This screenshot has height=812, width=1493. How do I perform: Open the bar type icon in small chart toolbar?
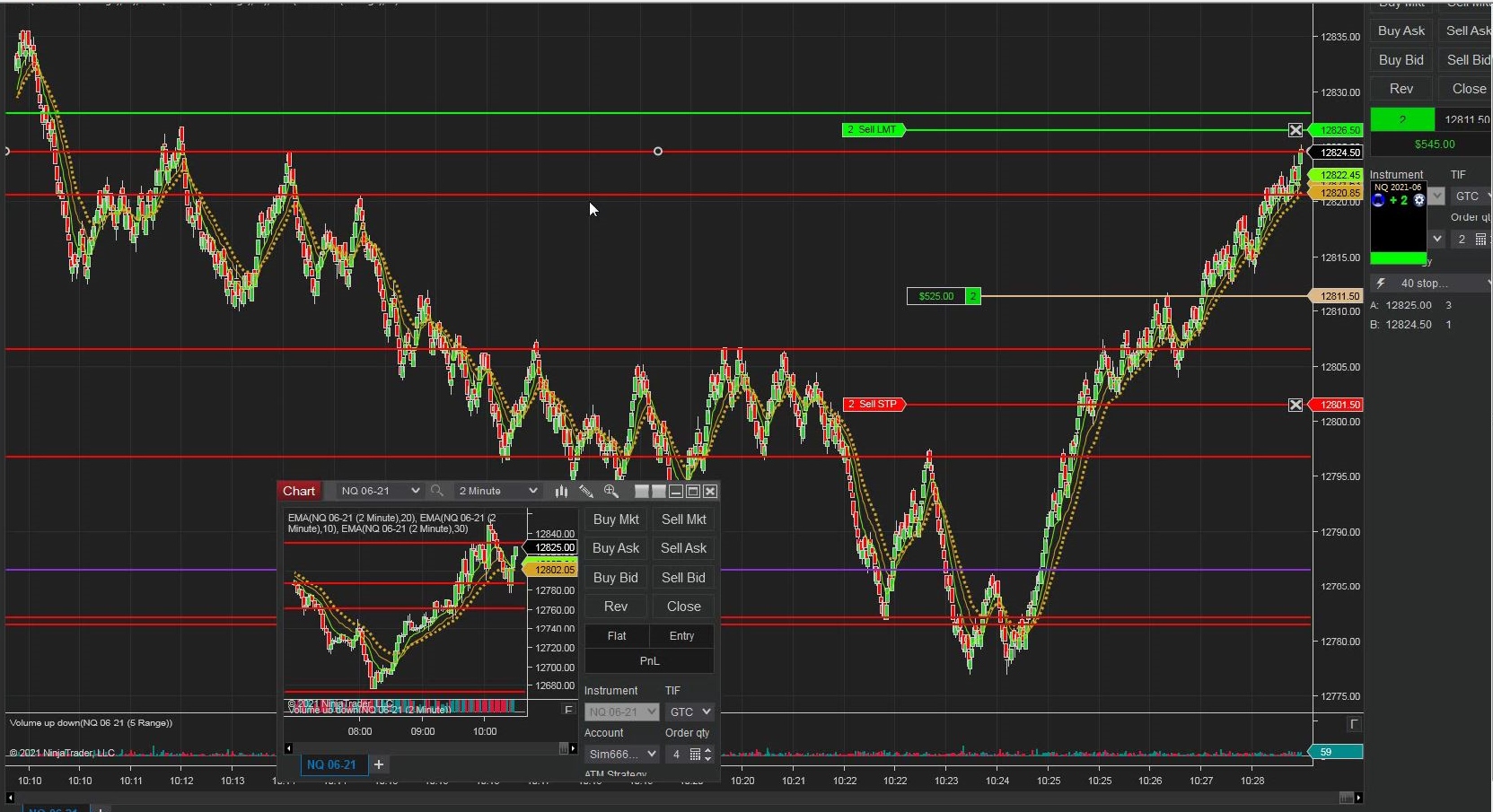pyautogui.click(x=561, y=491)
